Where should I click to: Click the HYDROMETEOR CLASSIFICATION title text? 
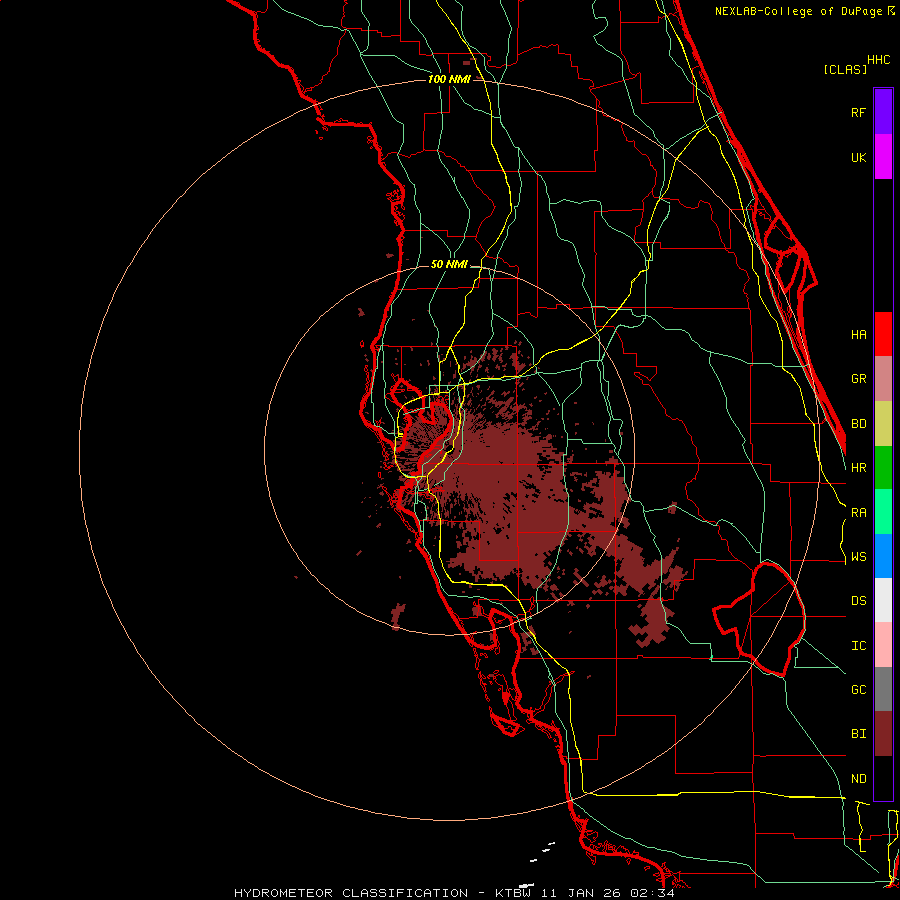pos(351,893)
